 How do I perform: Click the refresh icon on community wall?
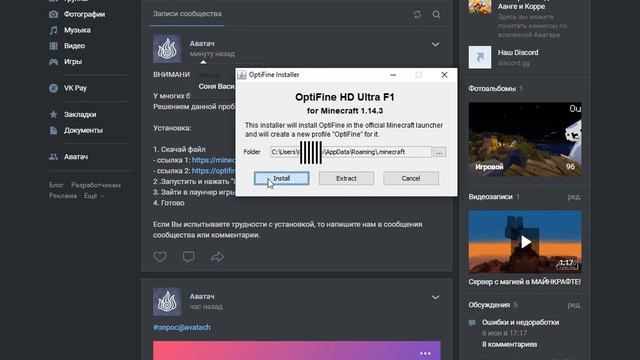pyautogui.click(x=417, y=15)
